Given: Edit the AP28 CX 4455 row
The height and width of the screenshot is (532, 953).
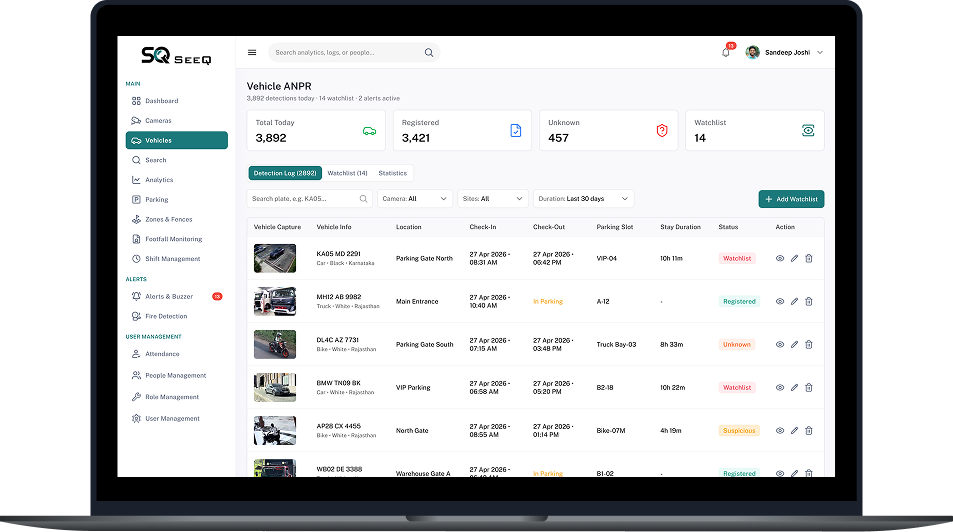Looking at the screenshot, I should click(x=794, y=430).
